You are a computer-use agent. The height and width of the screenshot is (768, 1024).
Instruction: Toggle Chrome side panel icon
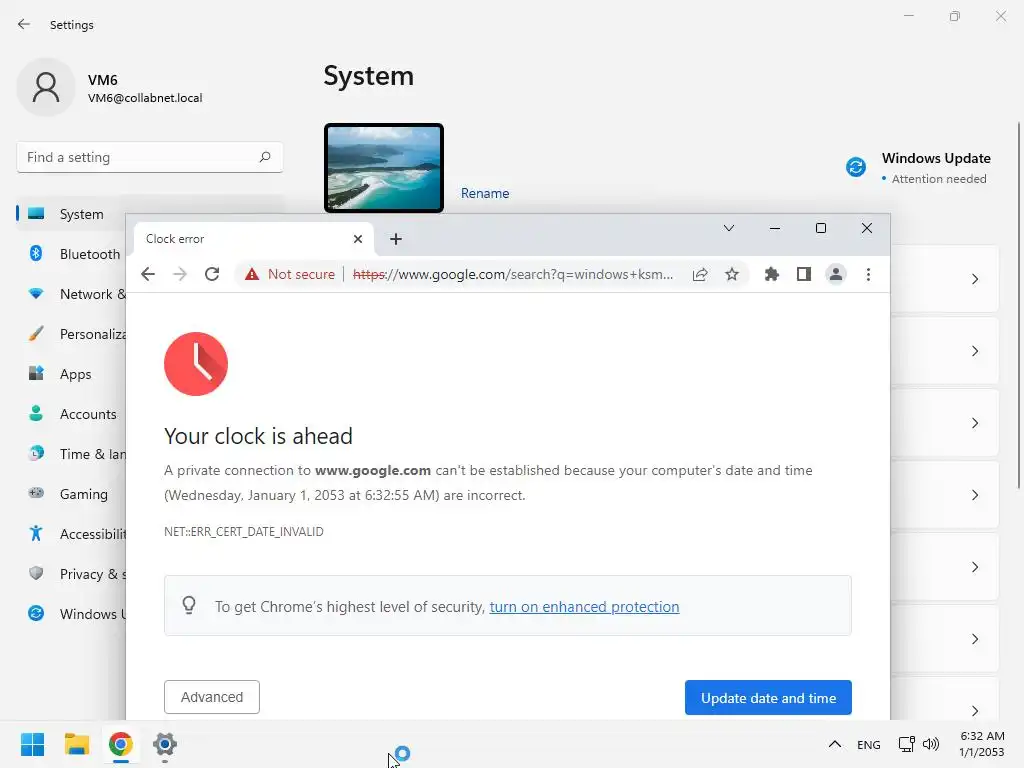(x=804, y=274)
